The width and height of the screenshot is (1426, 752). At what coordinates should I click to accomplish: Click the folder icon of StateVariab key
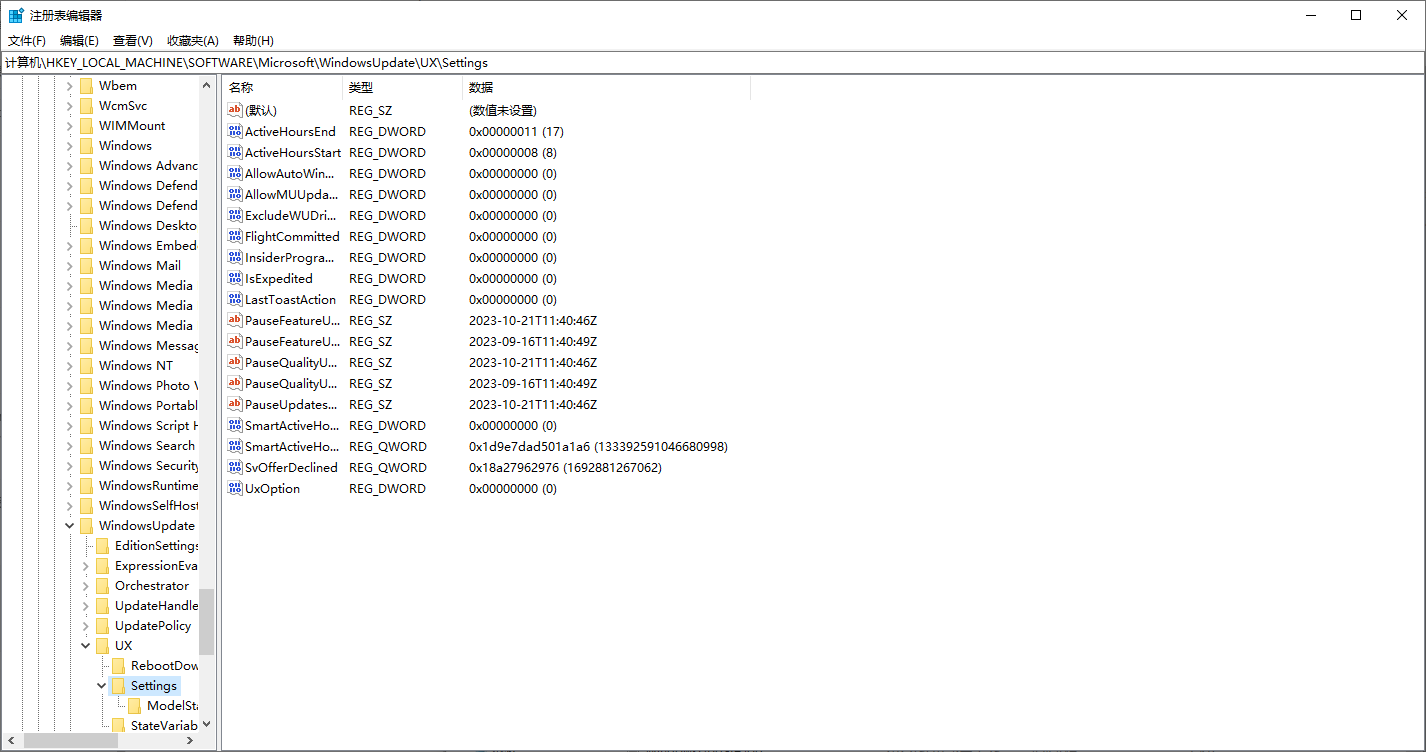point(118,725)
